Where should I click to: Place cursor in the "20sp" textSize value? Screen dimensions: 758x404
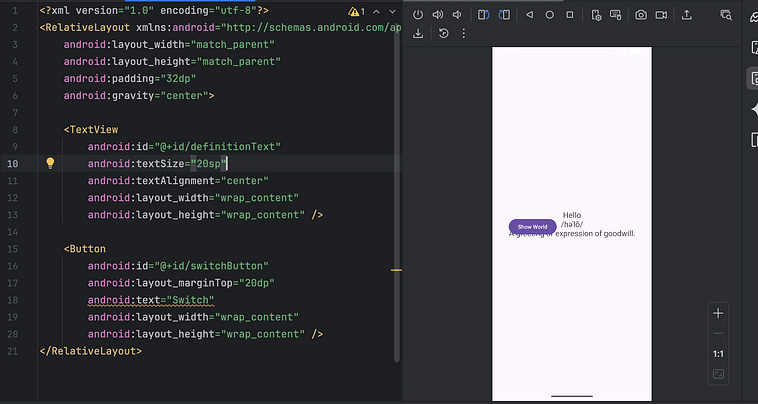click(x=208, y=164)
